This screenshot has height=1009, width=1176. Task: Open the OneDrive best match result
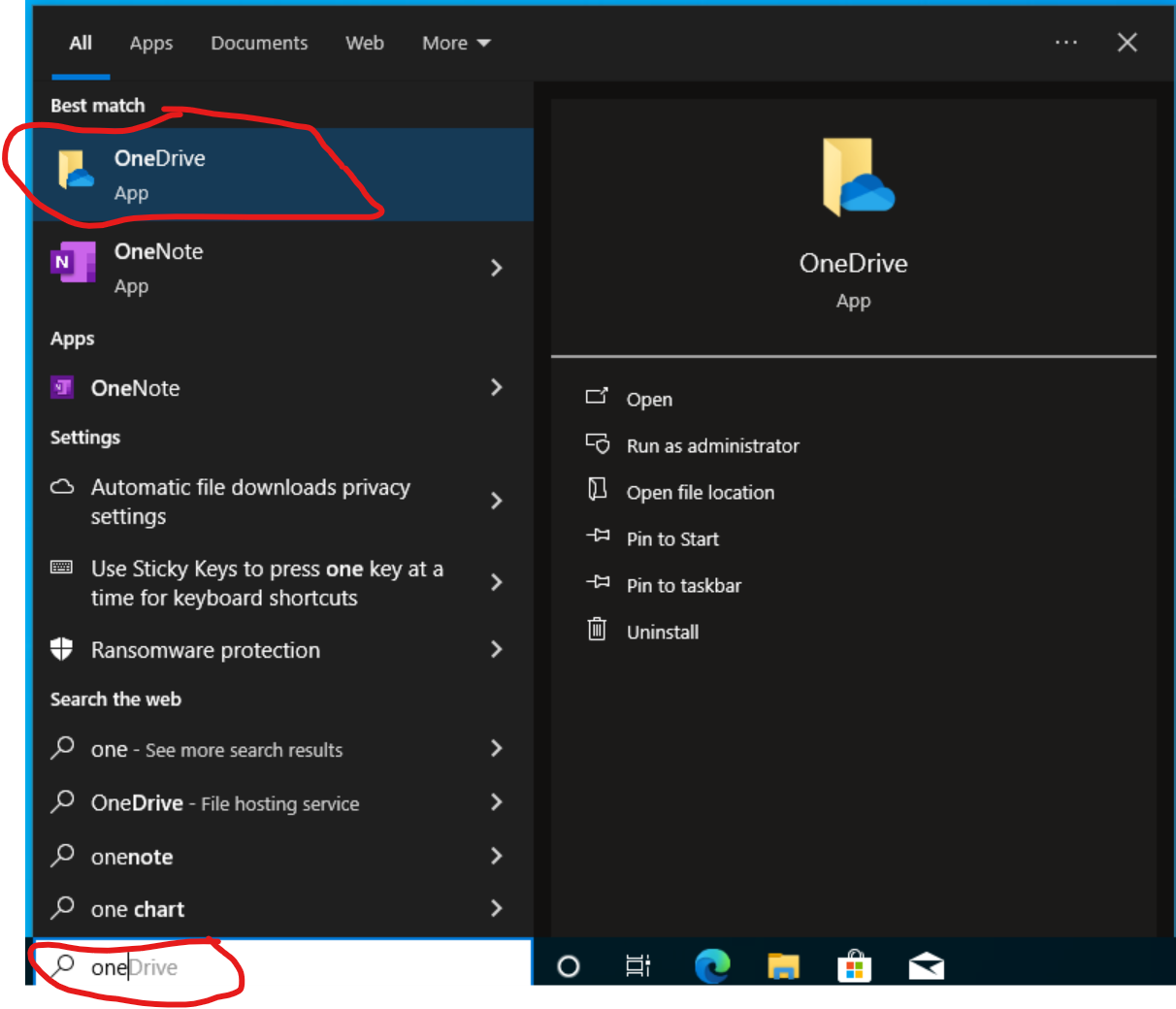point(283,175)
